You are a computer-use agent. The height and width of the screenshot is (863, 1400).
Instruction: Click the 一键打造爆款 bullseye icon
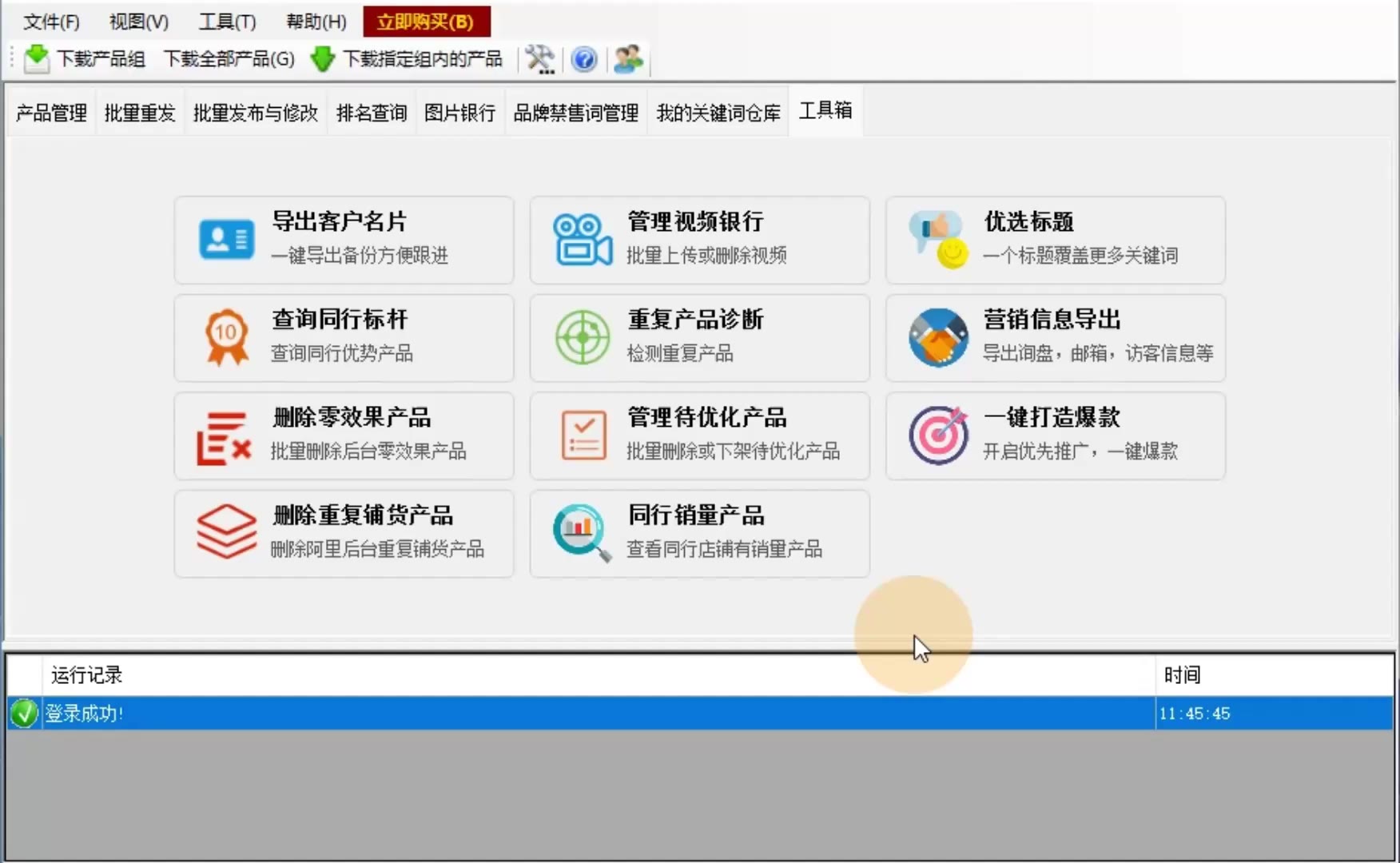tap(938, 435)
